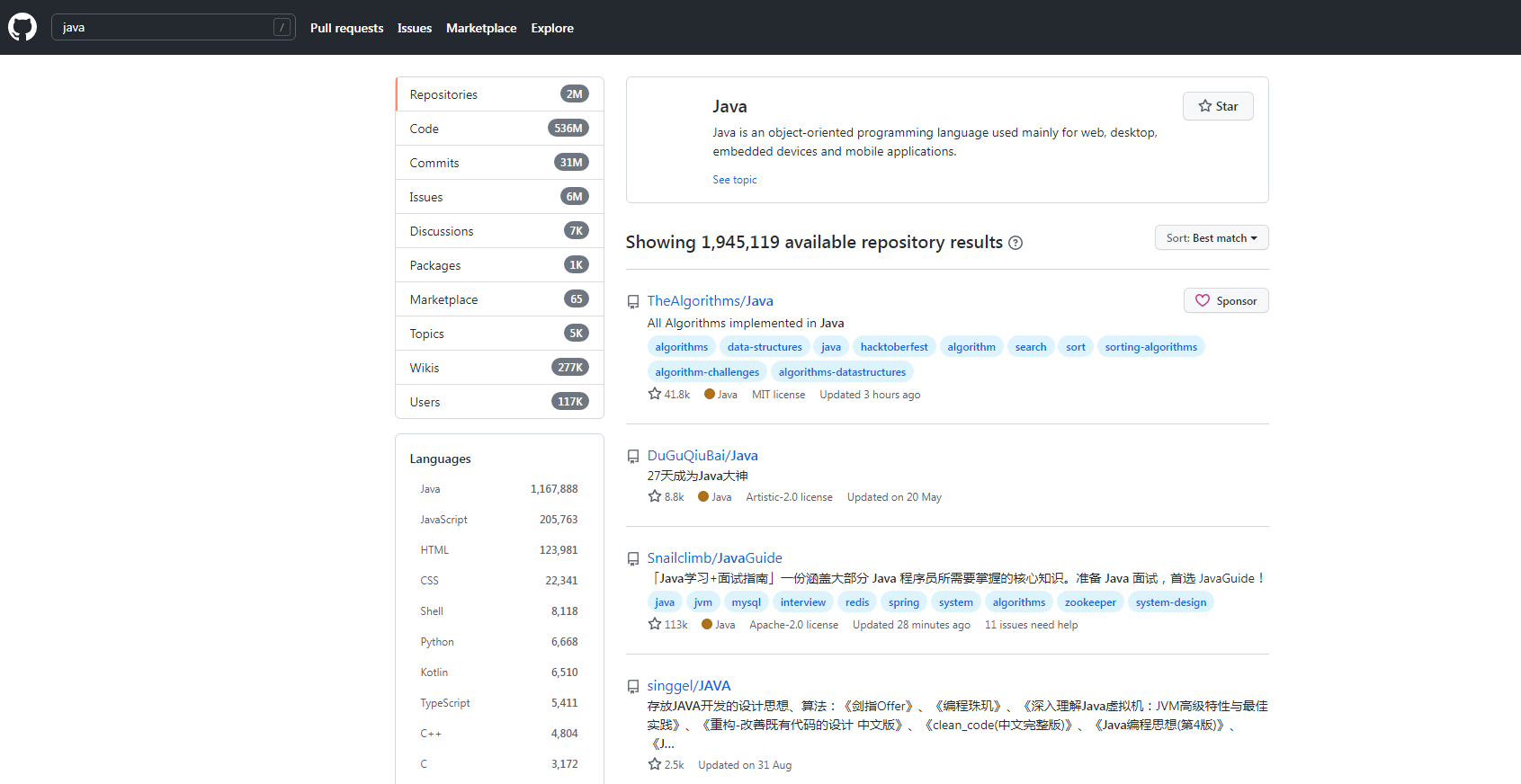Open the Sort: Best match dropdown
The width and height of the screenshot is (1521, 784).
(1212, 238)
